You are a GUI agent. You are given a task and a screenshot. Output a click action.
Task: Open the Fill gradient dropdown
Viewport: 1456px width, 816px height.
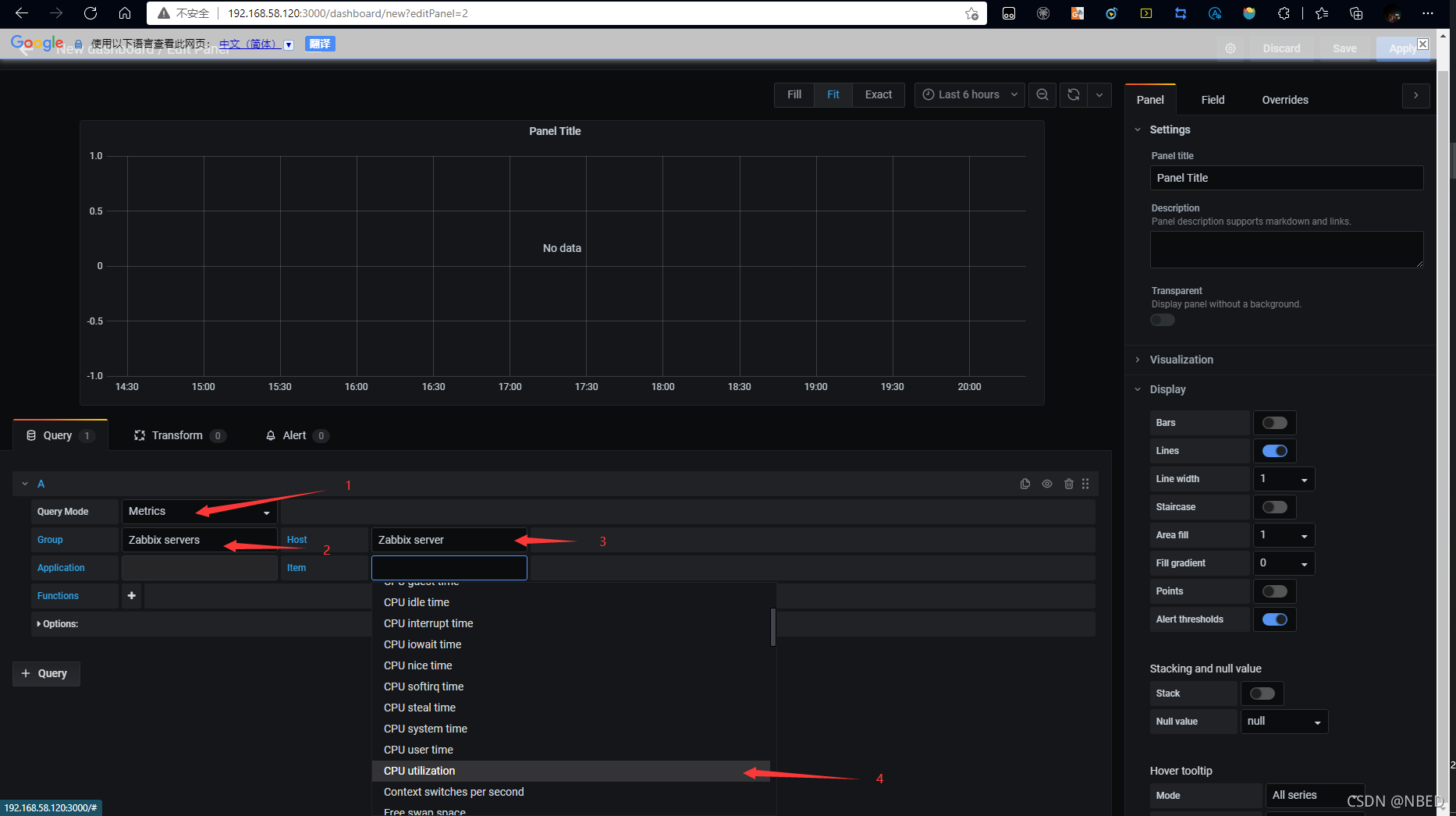(1284, 563)
